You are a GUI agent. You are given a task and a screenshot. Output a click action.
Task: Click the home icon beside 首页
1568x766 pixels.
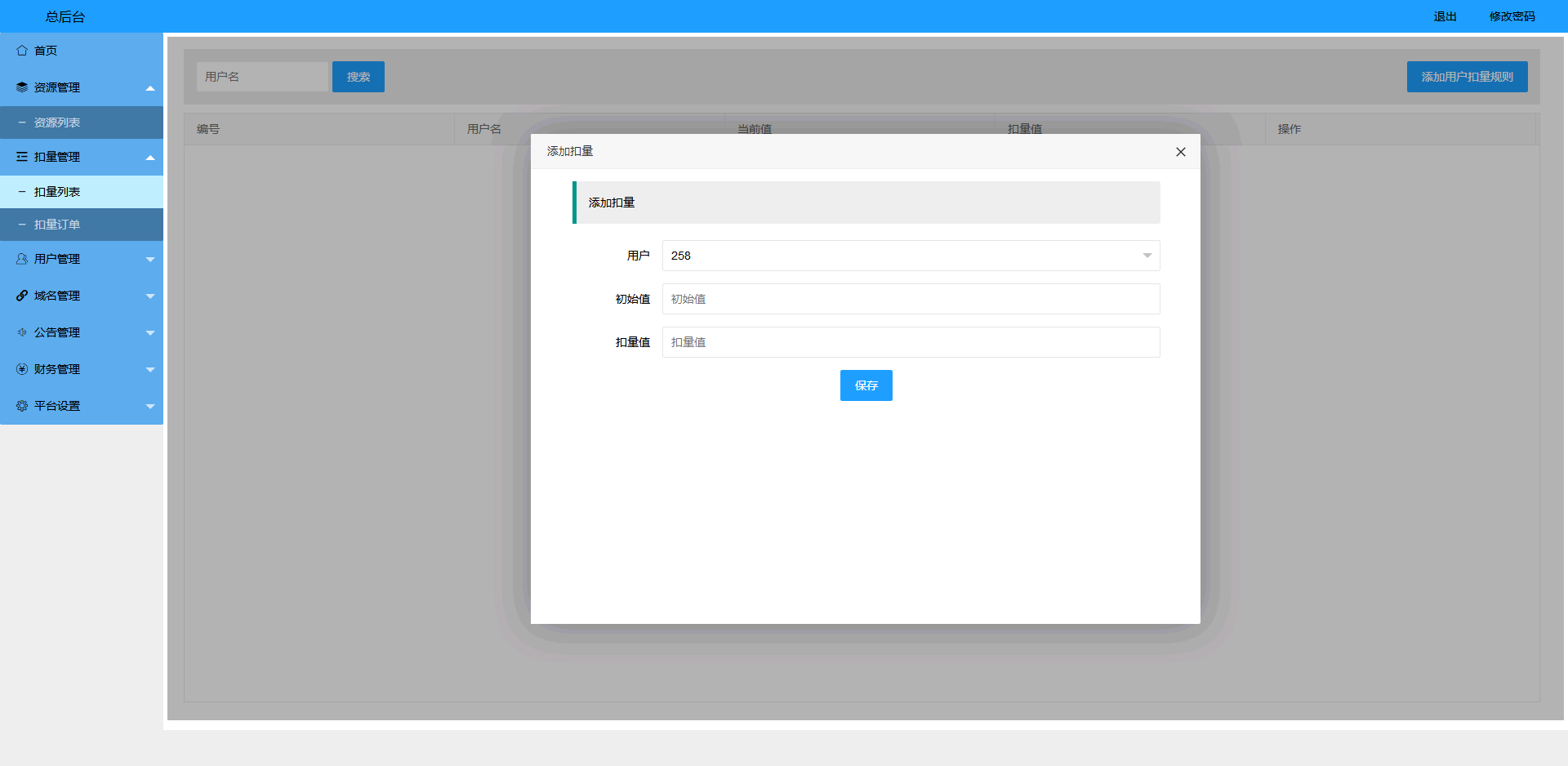click(22, 51)
